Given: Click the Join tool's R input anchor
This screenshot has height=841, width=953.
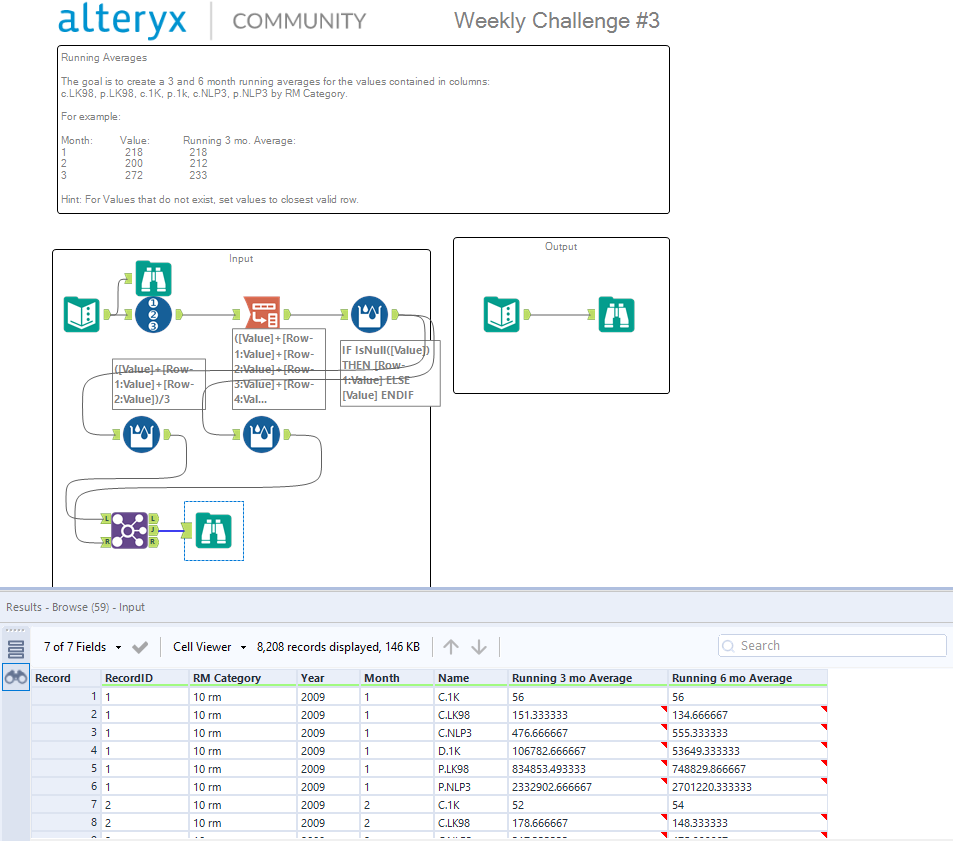Looking at the screenshot, I should pos(106,541).
